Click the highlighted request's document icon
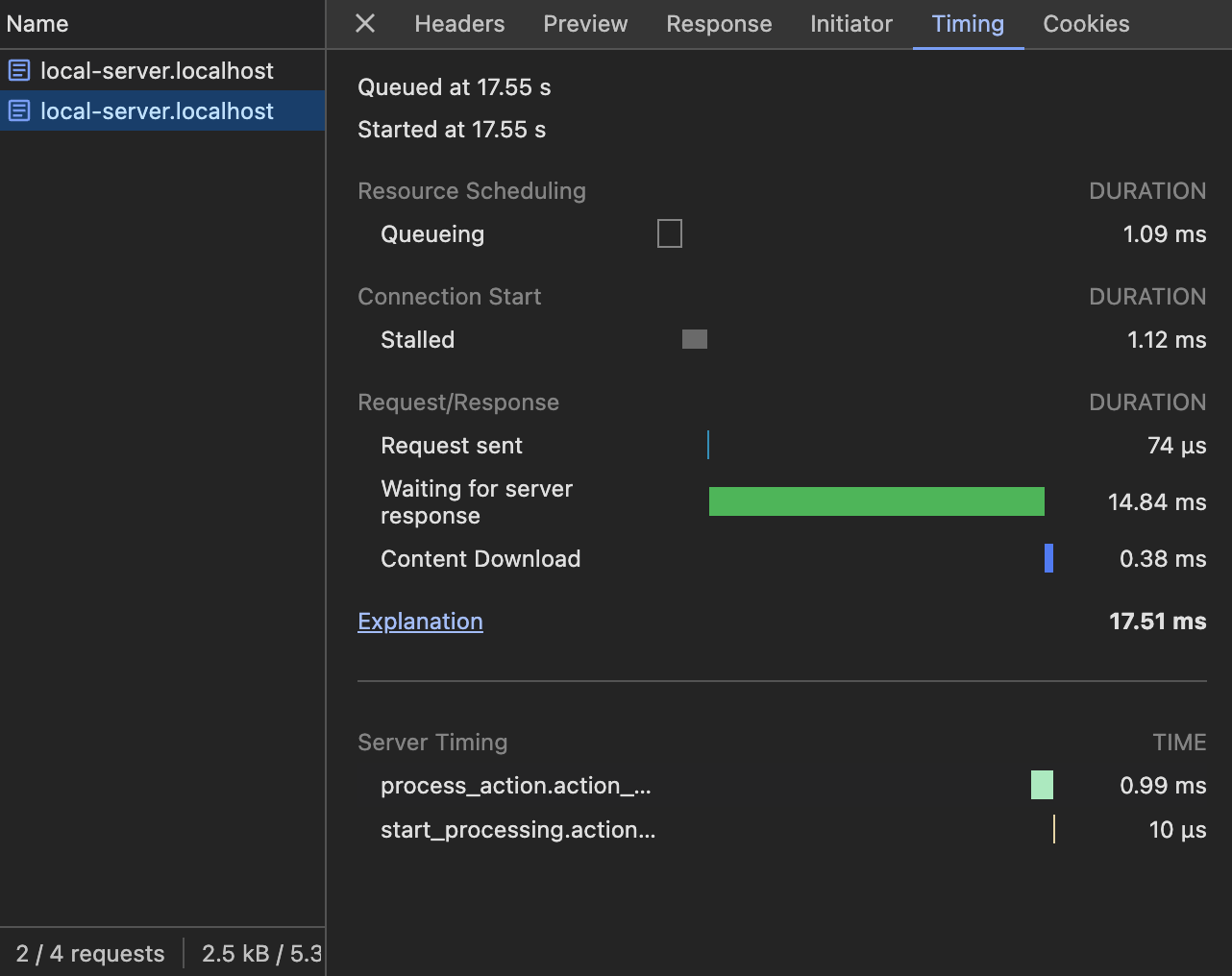Screen dimensions: 1232x976 19,111
